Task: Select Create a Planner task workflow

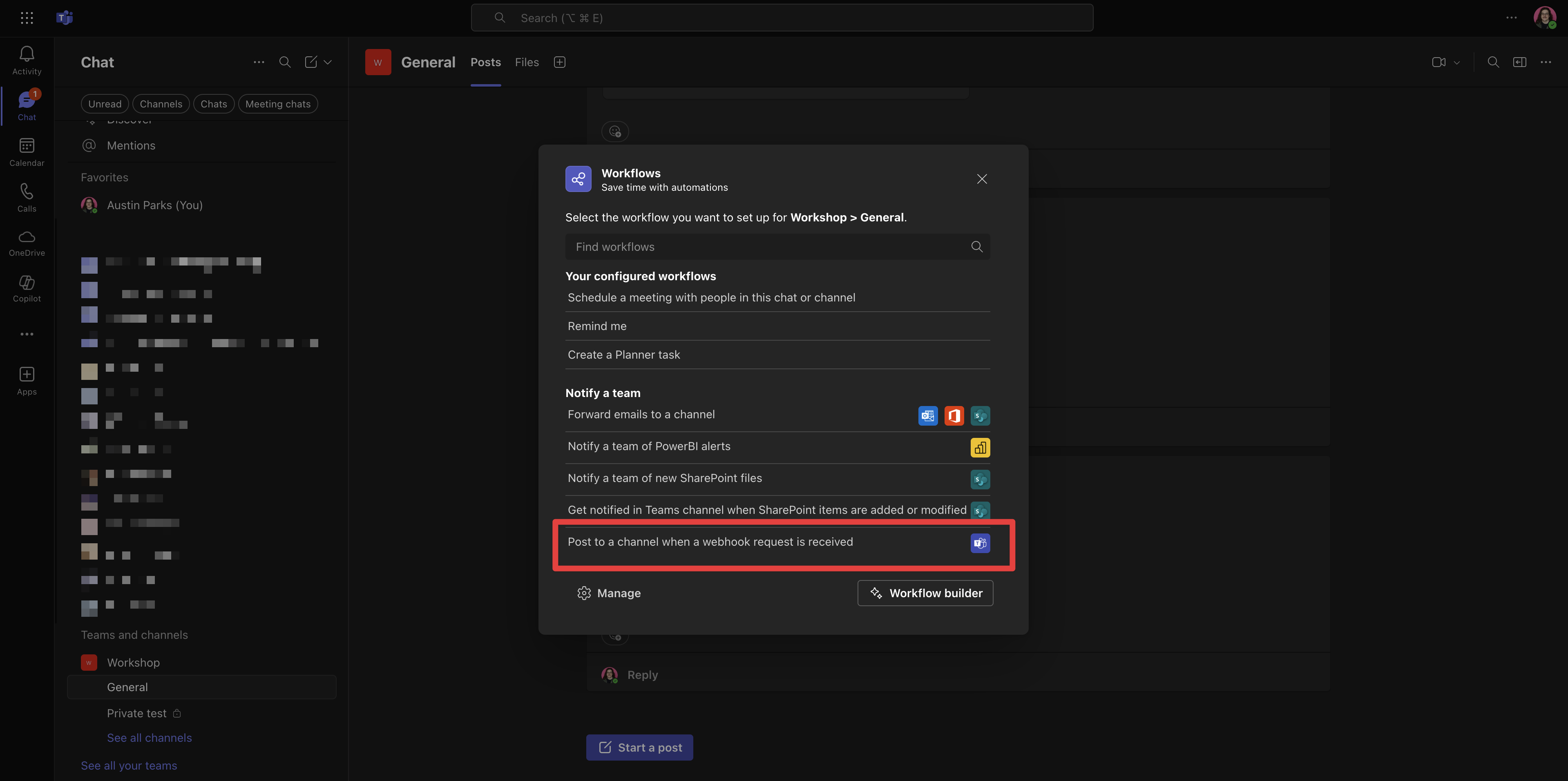Action: [x=777, y=355]
